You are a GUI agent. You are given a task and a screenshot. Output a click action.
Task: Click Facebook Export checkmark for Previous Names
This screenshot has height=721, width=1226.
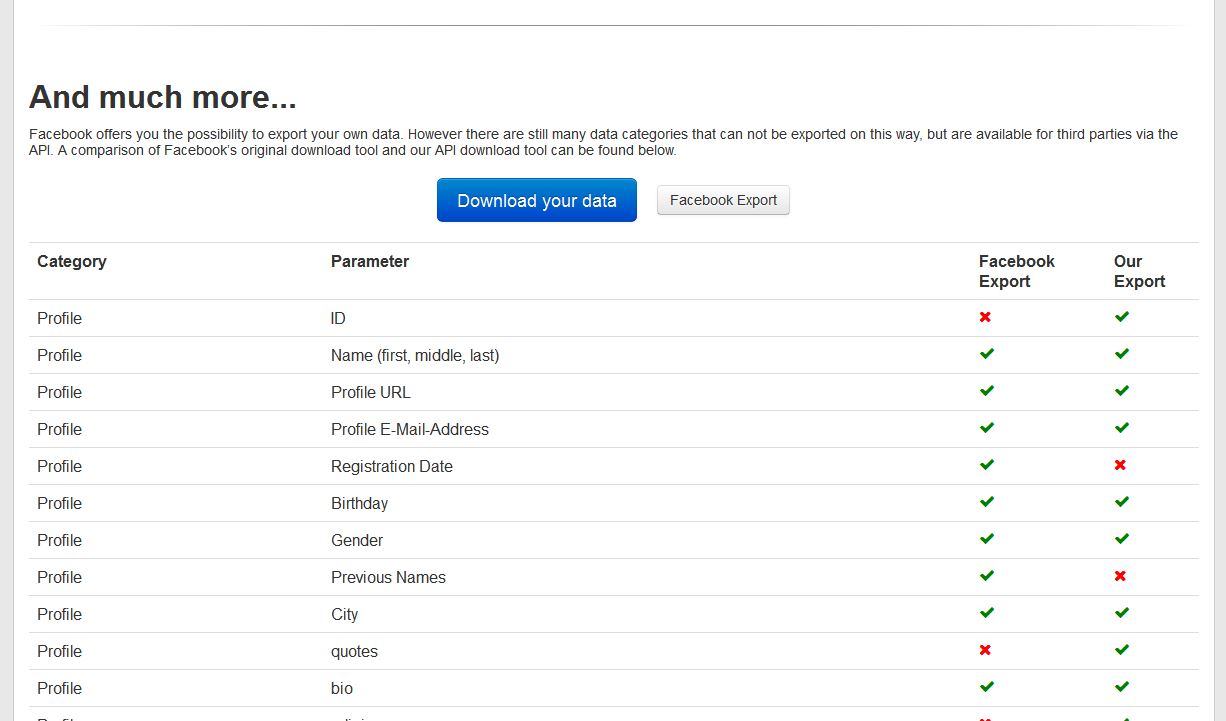[x=987, y=576]
